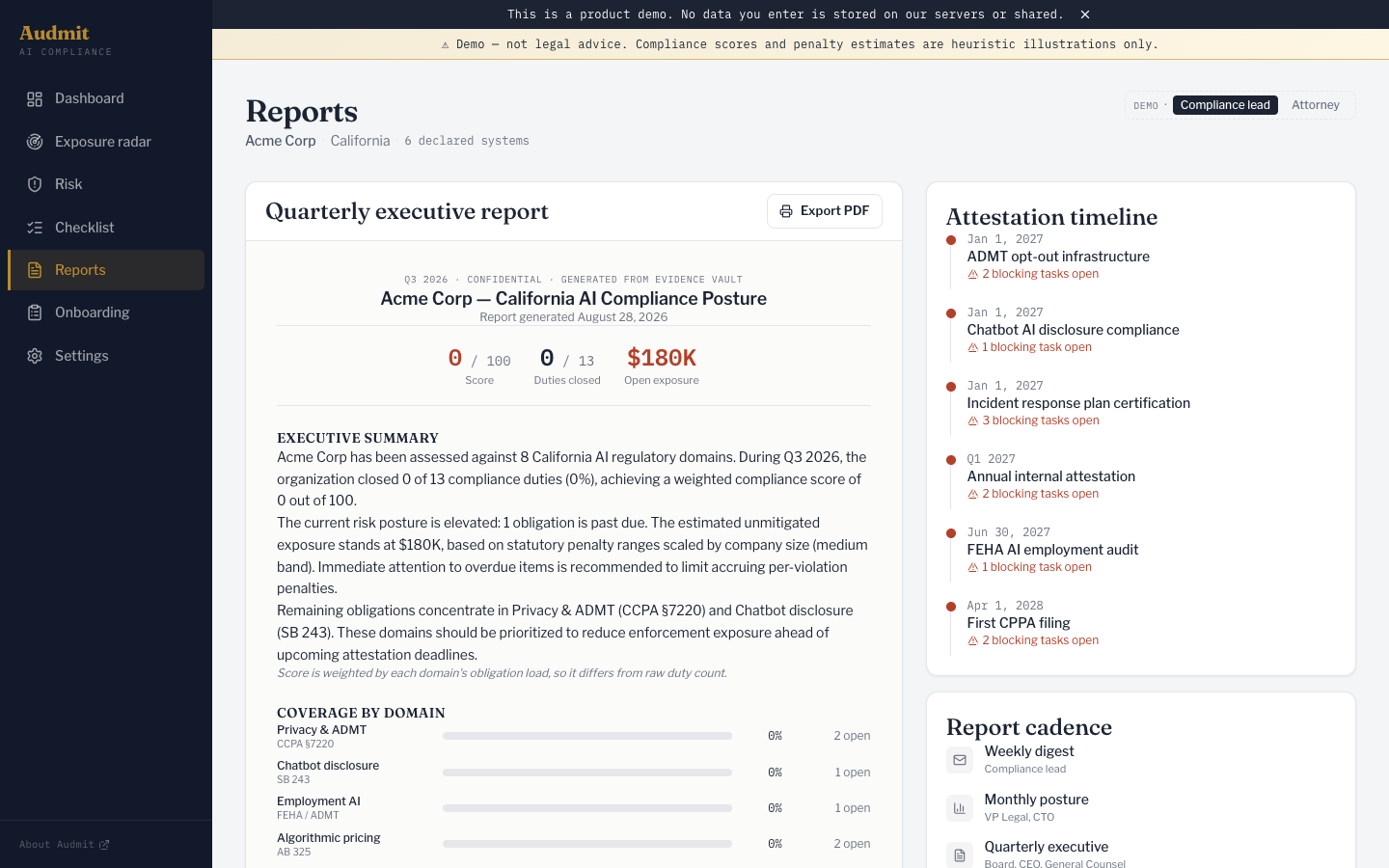The width and height of the screenshot is (1389, 868).
Task: Click warning icon under FEHA AI employment audit
Action: click(973, 568)
